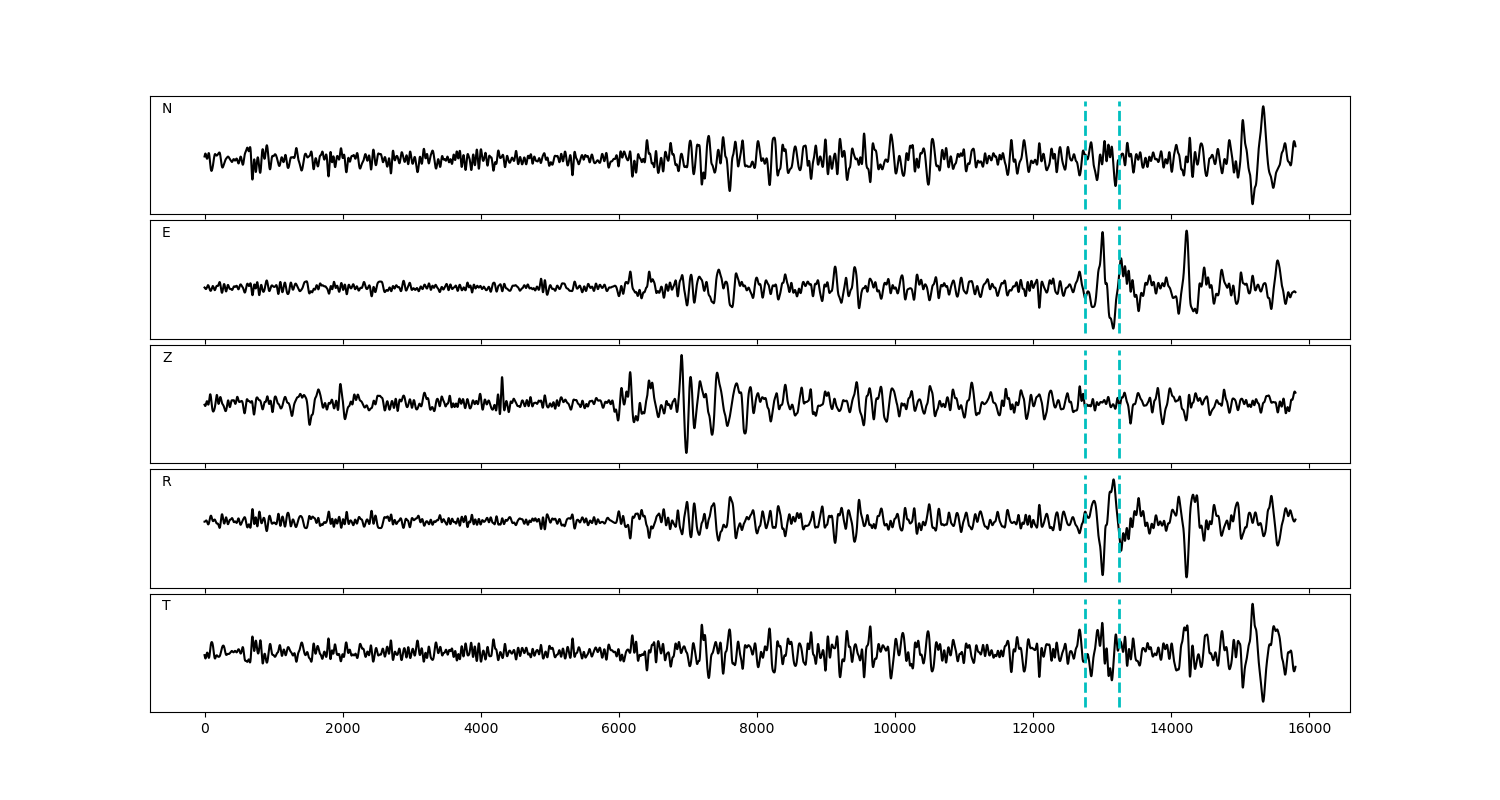Viewport: 1500px width, 800px height.
Task: Click the 0 tick label on x-axis
Action: (205, 730)
